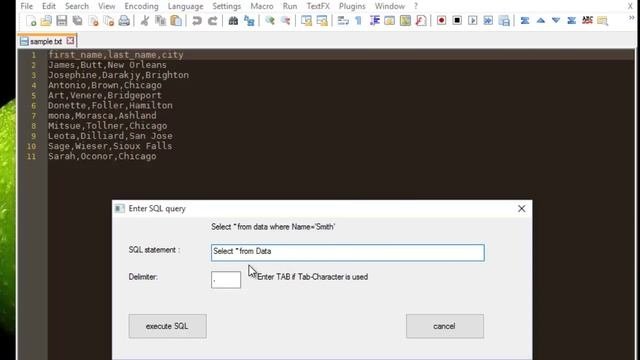
Task: Click the line James,Butt,New Orleans
Action: (107, 65)
